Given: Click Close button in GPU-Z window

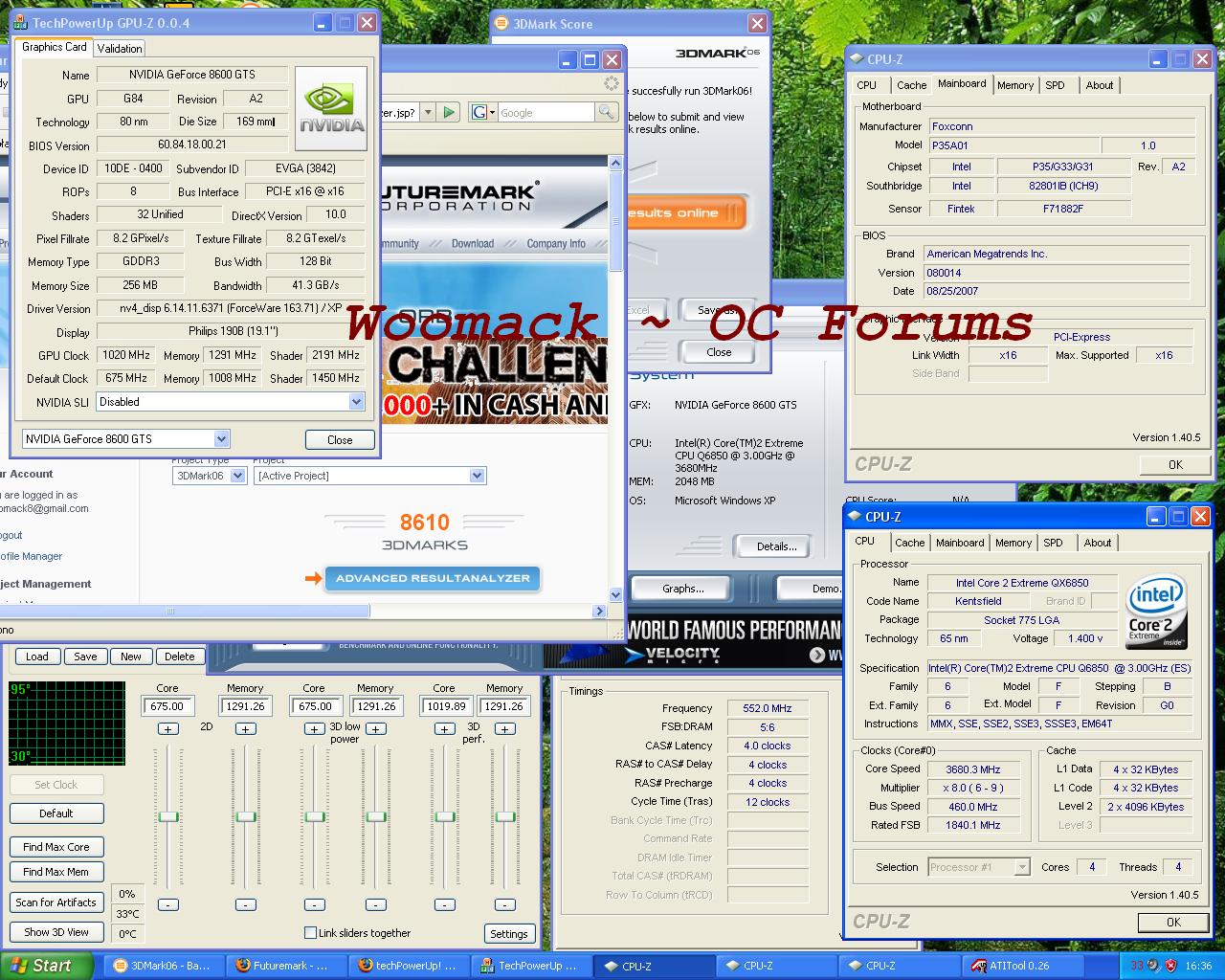Looking at the screenshot, I should tap(340, 440).
